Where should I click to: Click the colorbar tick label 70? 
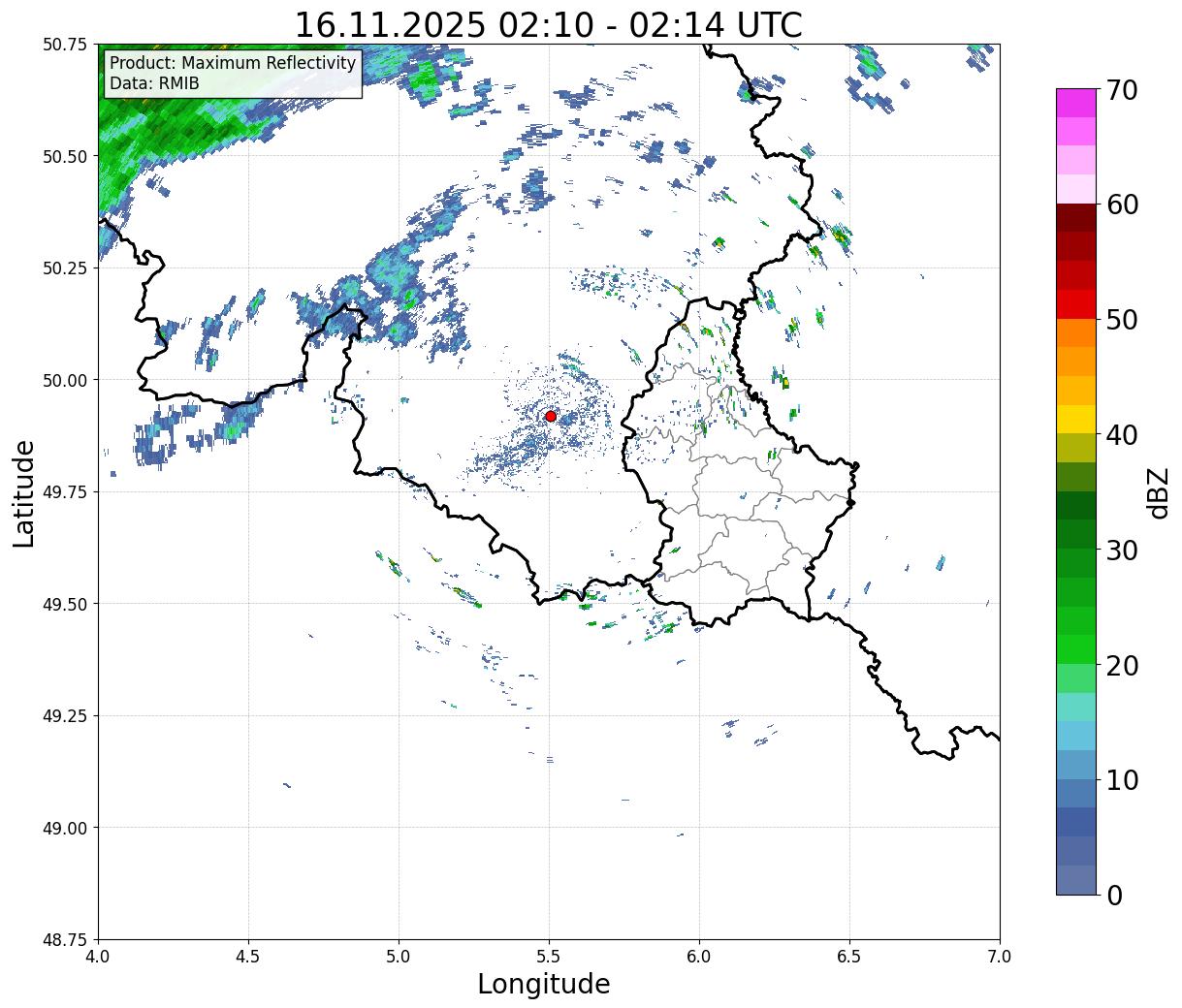(x=1121, y=90)
